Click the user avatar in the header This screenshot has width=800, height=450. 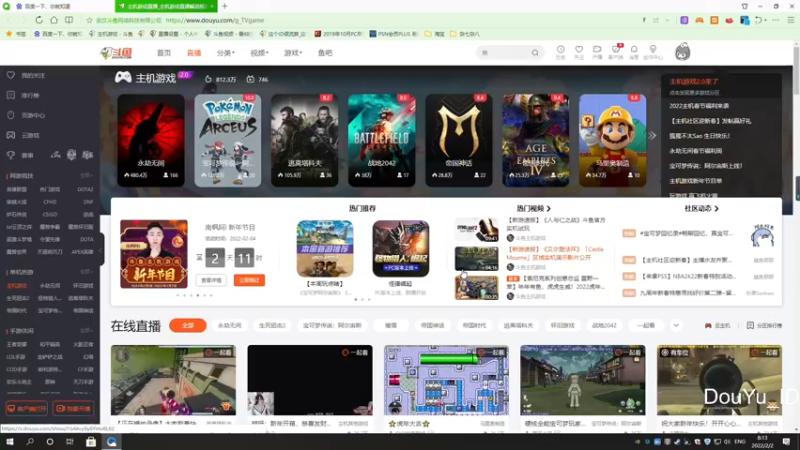(683, 52)
